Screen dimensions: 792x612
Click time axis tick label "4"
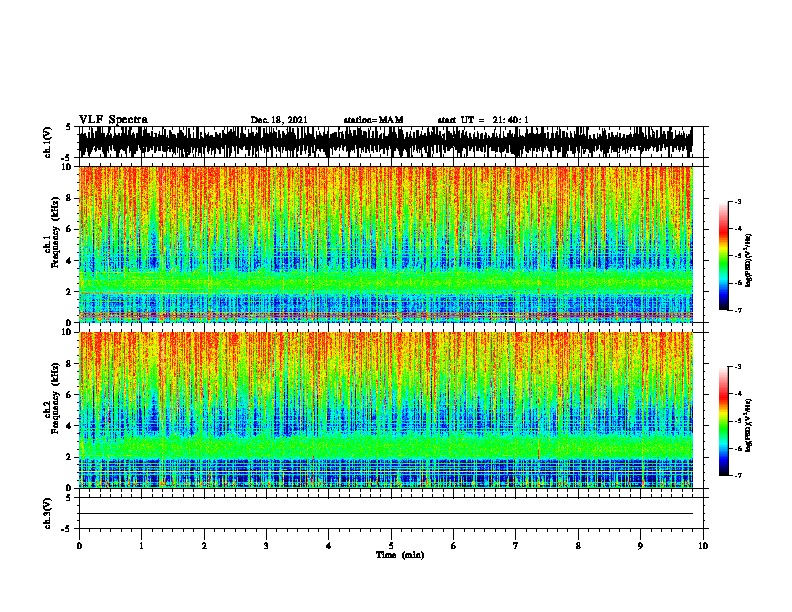328,545
